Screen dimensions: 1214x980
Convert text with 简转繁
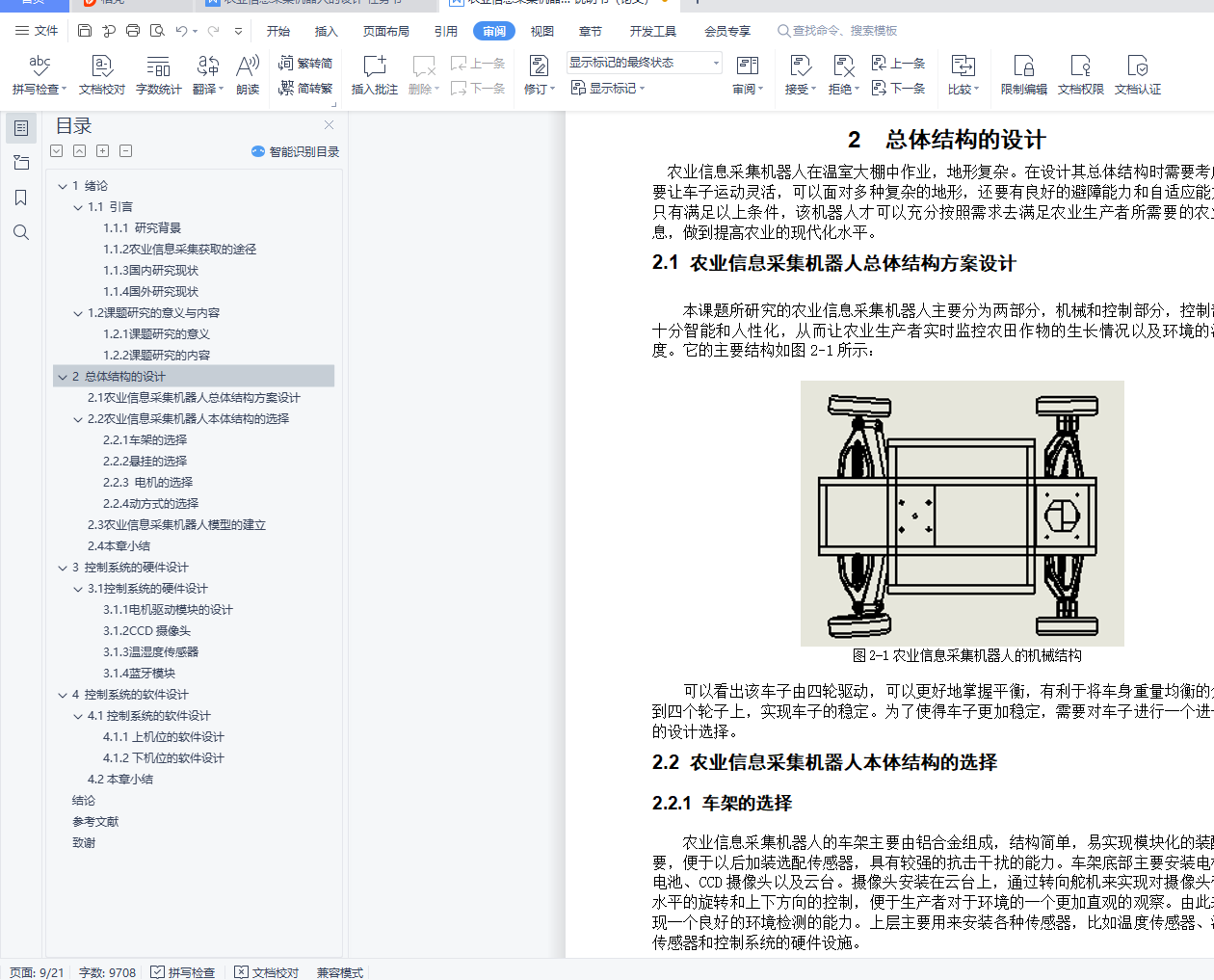click(305, 88)
